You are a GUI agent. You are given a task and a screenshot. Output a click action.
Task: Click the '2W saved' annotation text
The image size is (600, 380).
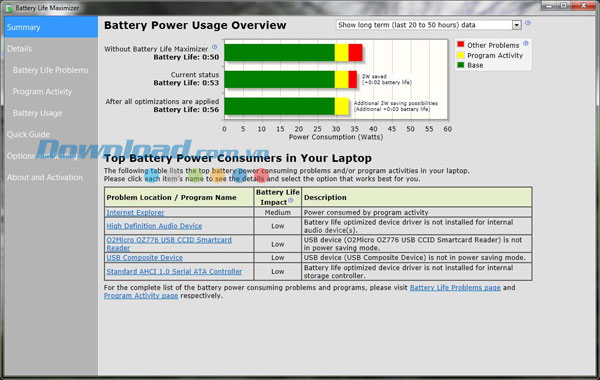coord(374,77)
